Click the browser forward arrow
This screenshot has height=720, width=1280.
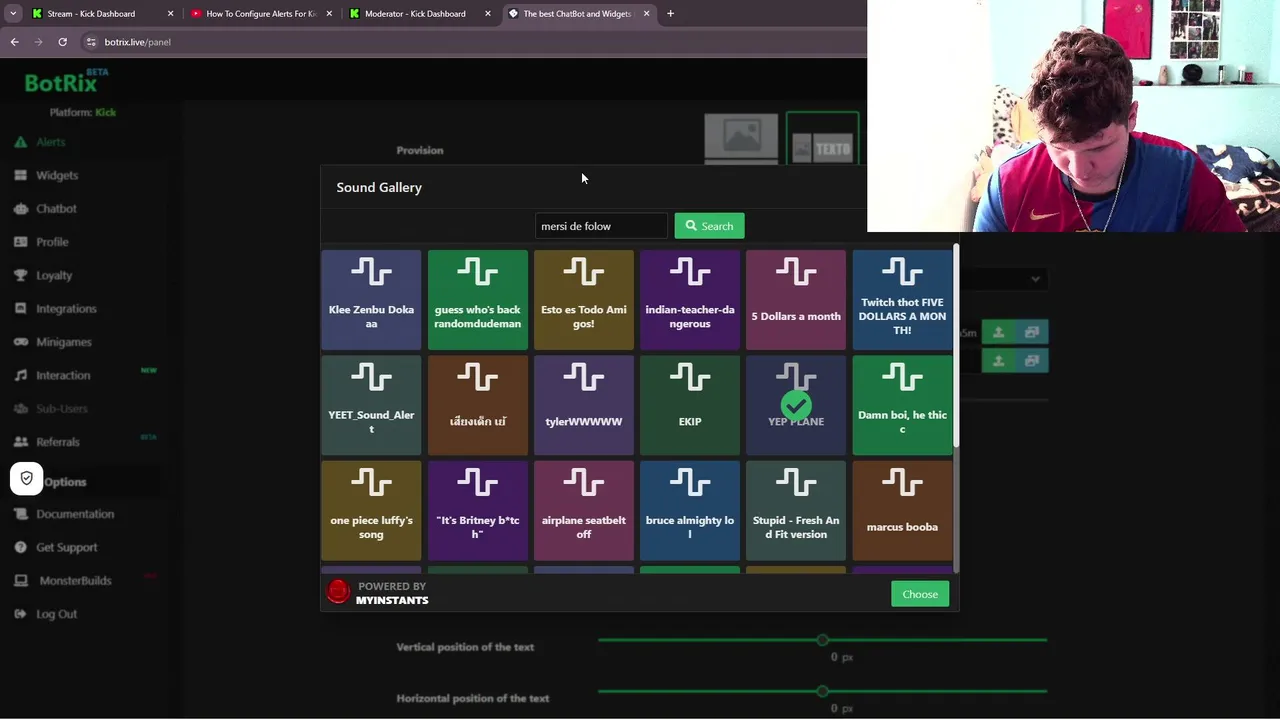click(x=38, y=42)
